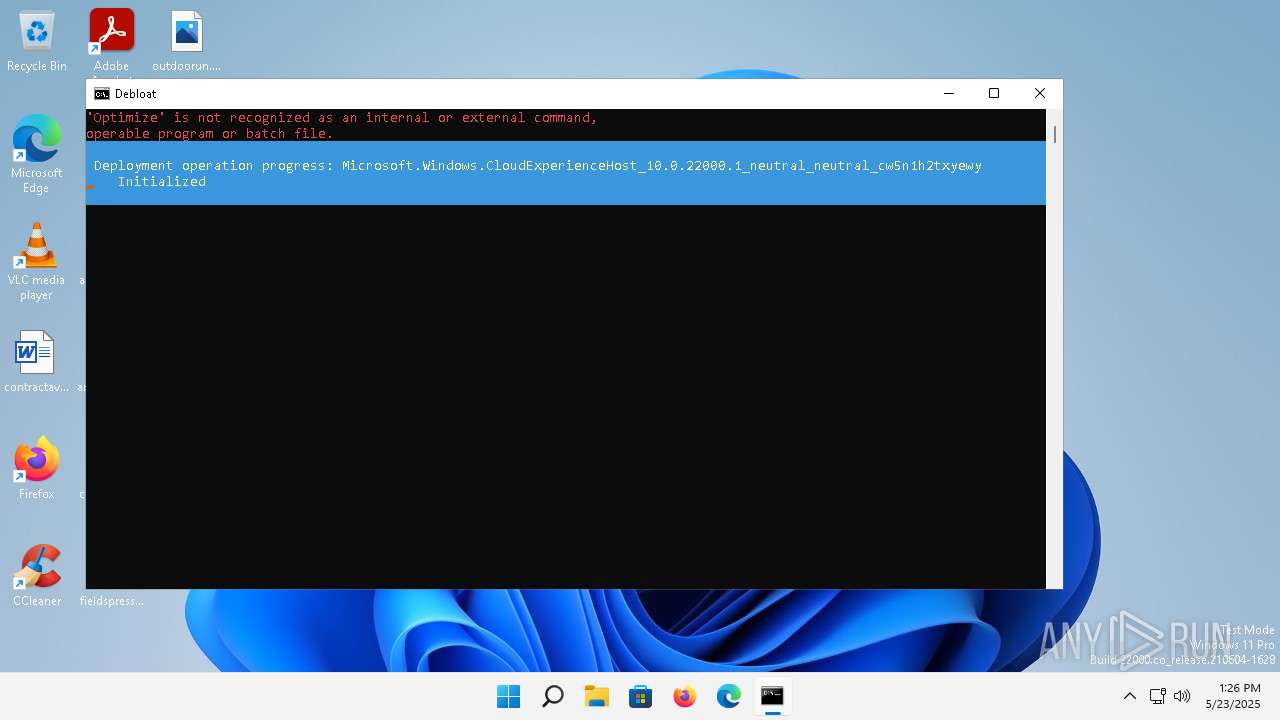Click the Debloat window title text
This screenshot has width=1280, height=720.
tap(136, 94)
